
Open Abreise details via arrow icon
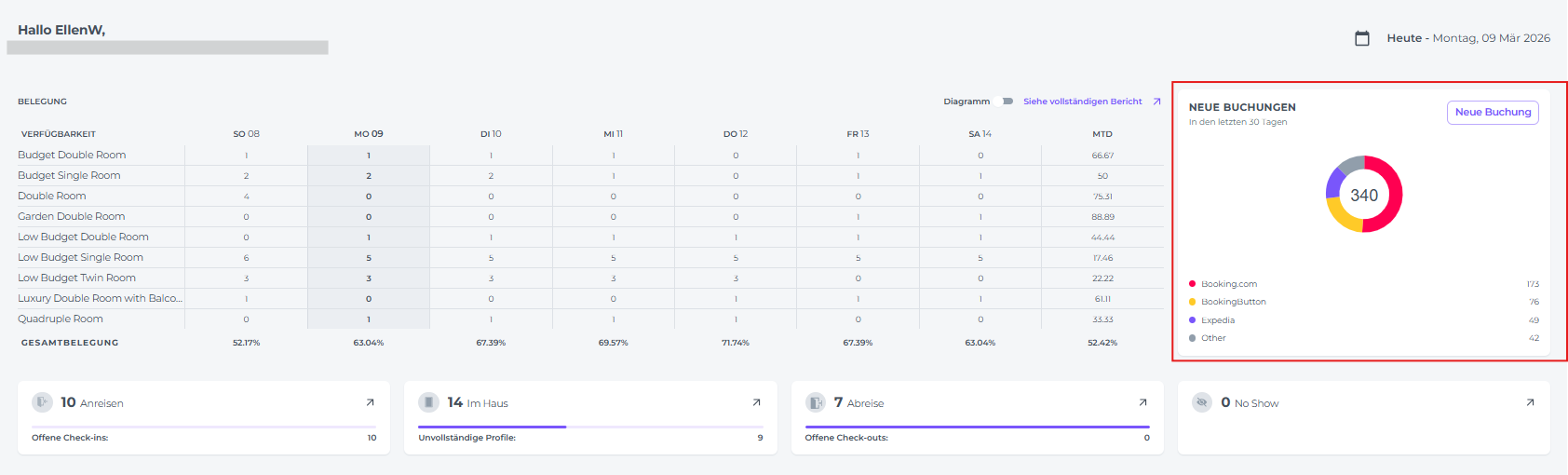(1142, 402)
